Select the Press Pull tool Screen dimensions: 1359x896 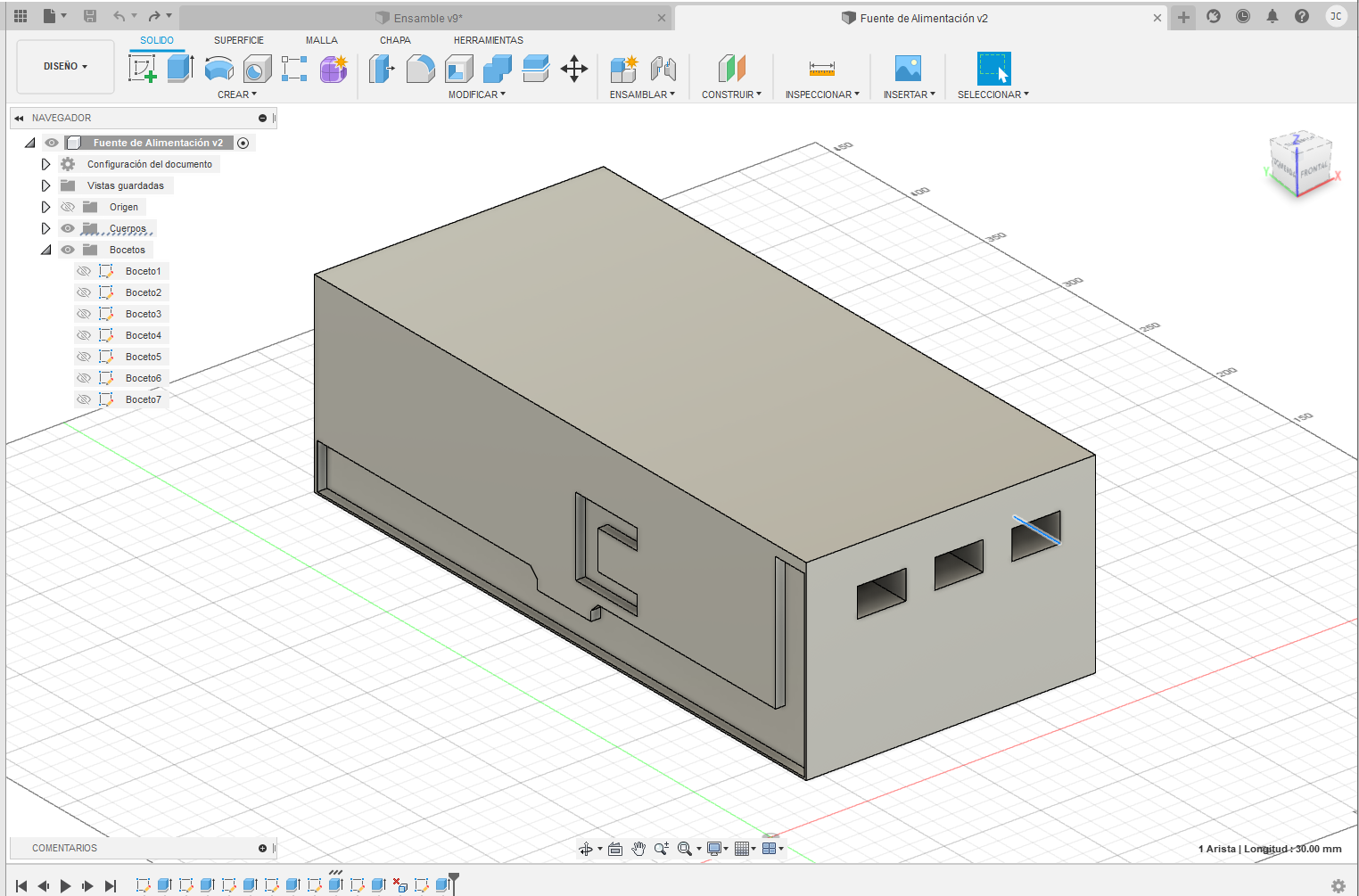coord(382,69)
